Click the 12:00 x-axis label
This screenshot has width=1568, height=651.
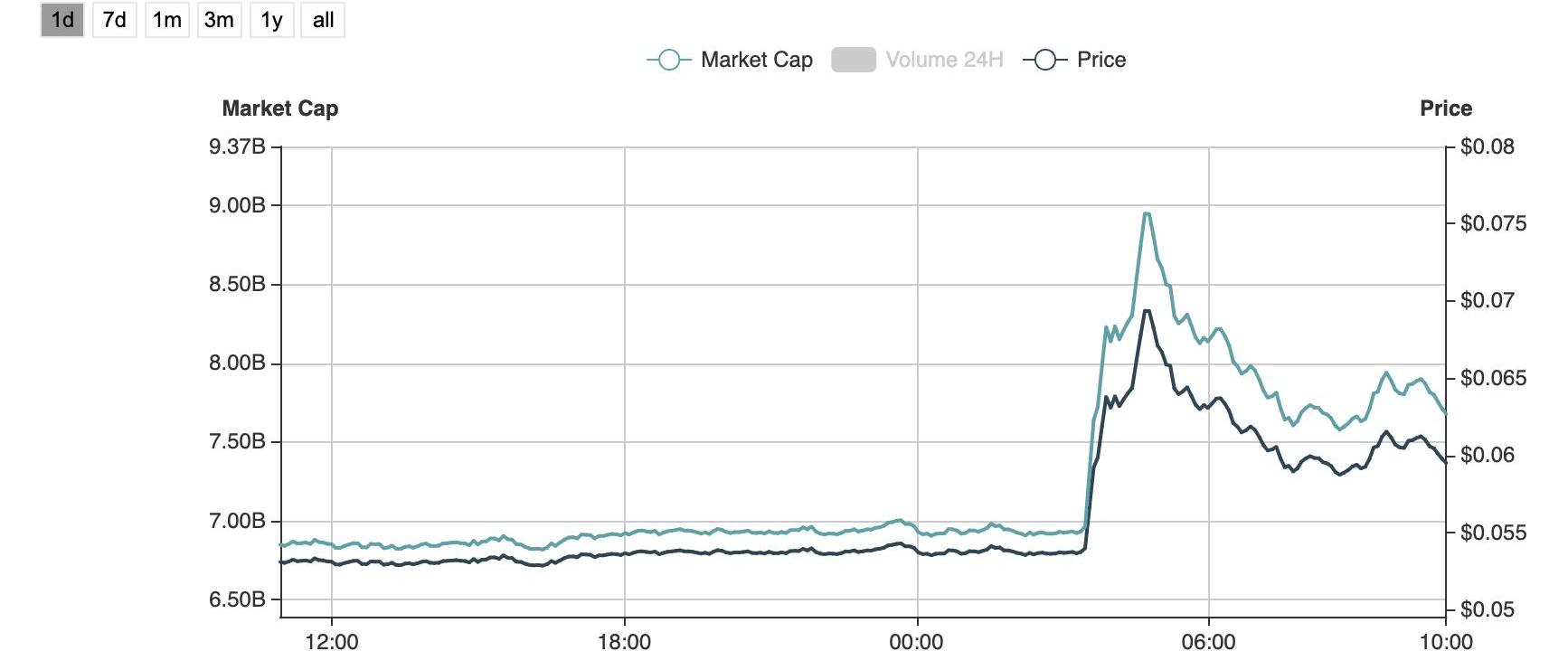coord(331,641)
